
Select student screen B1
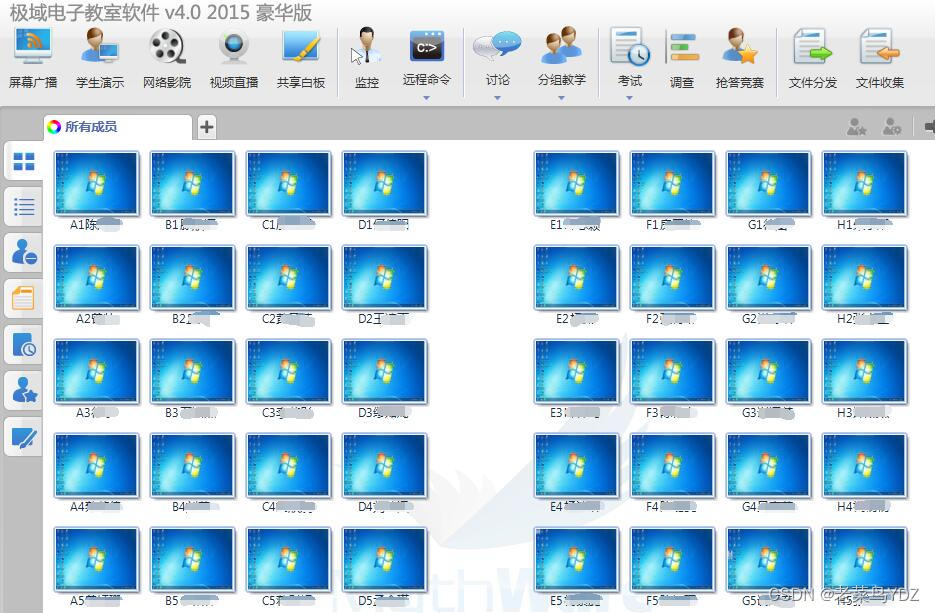(192, 184)
